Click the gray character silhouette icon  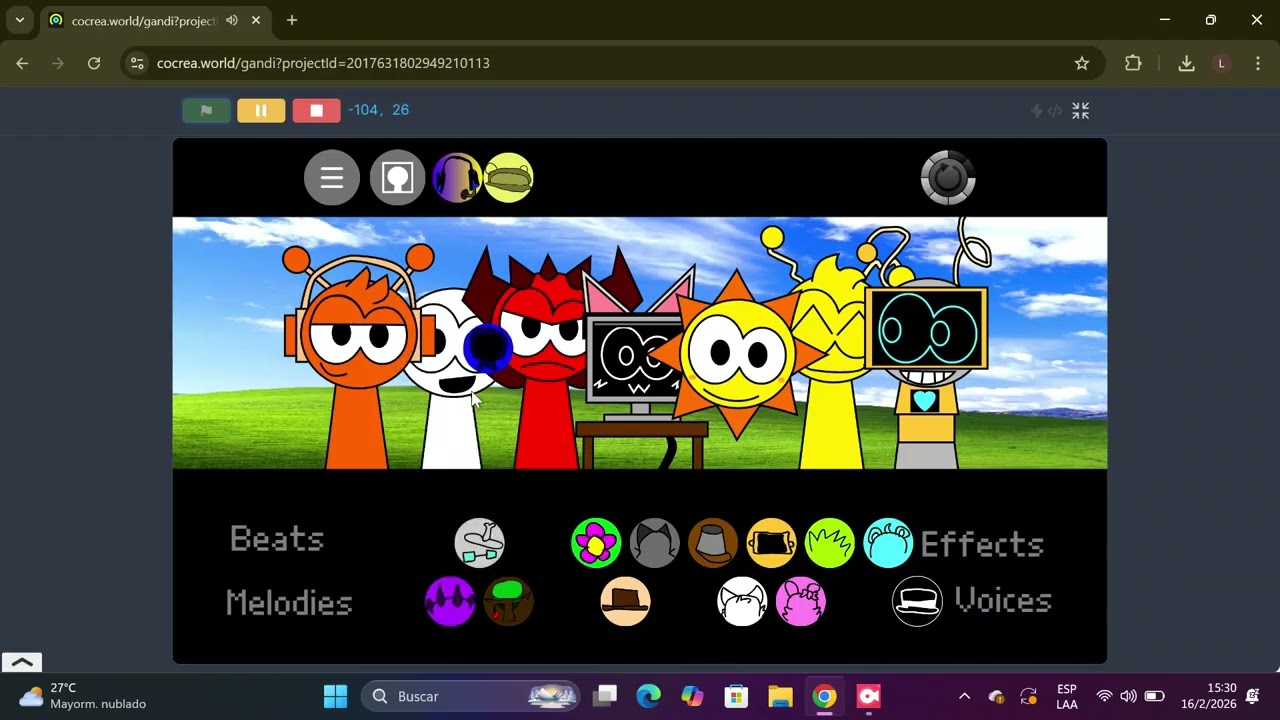tap(397, 178)
